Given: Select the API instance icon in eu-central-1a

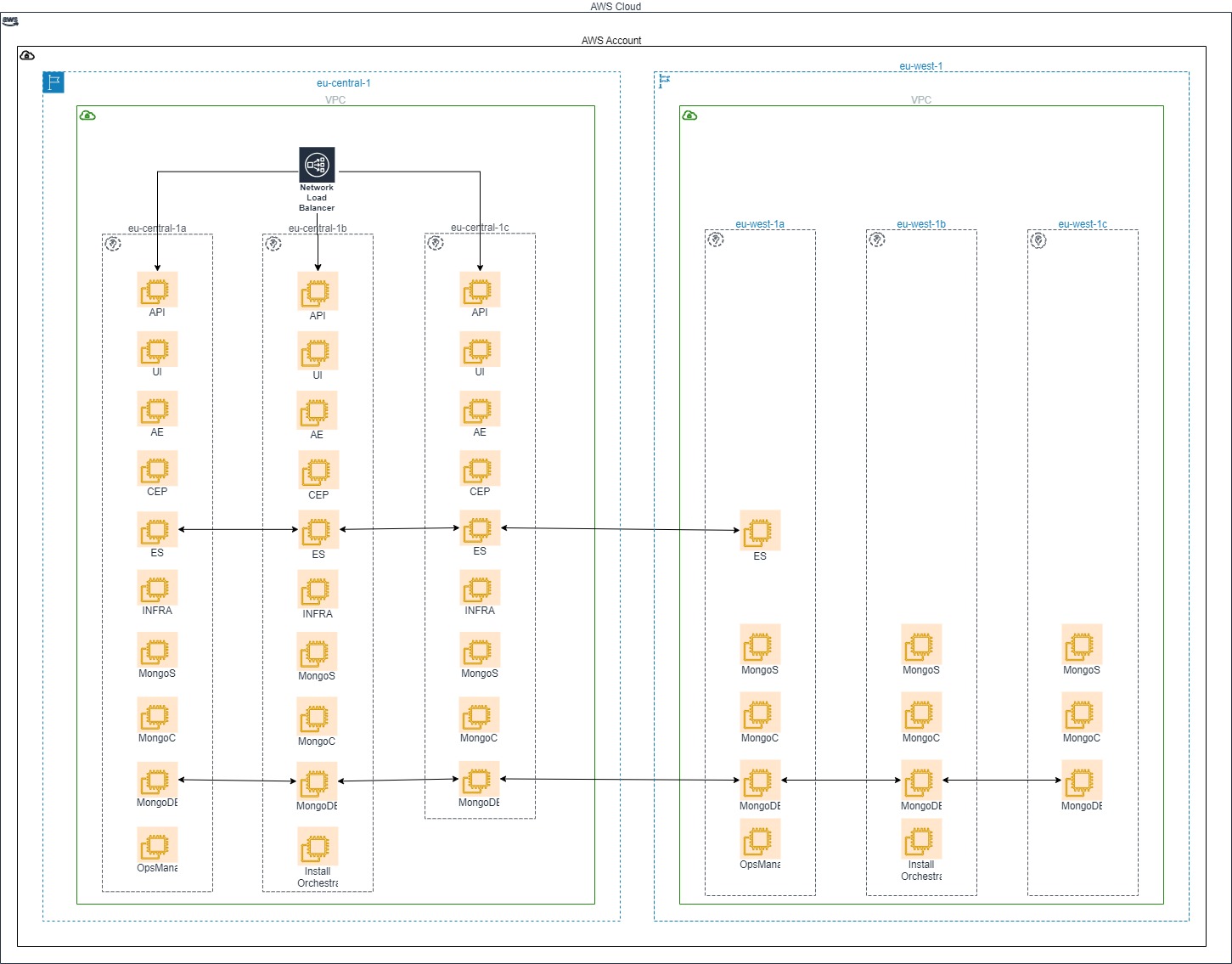Looking at the screenshot, I should 156,290.
